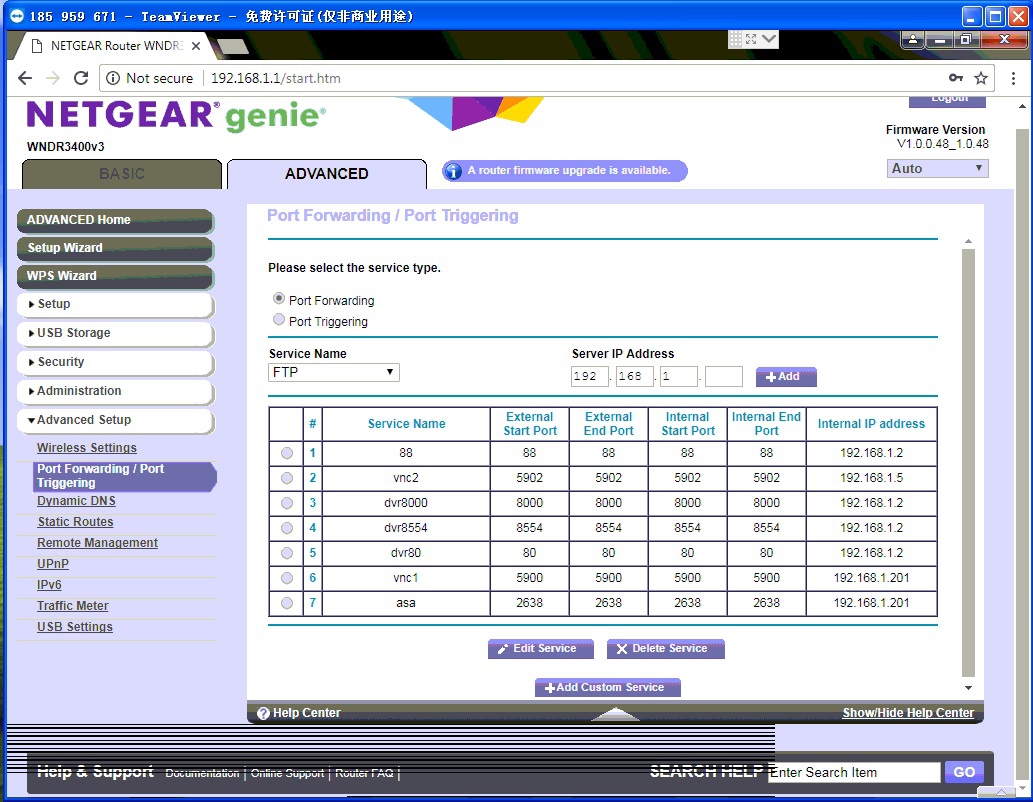Click the Delete Service button
This screenshot has width=1033, height=802.
coord(665,649)
